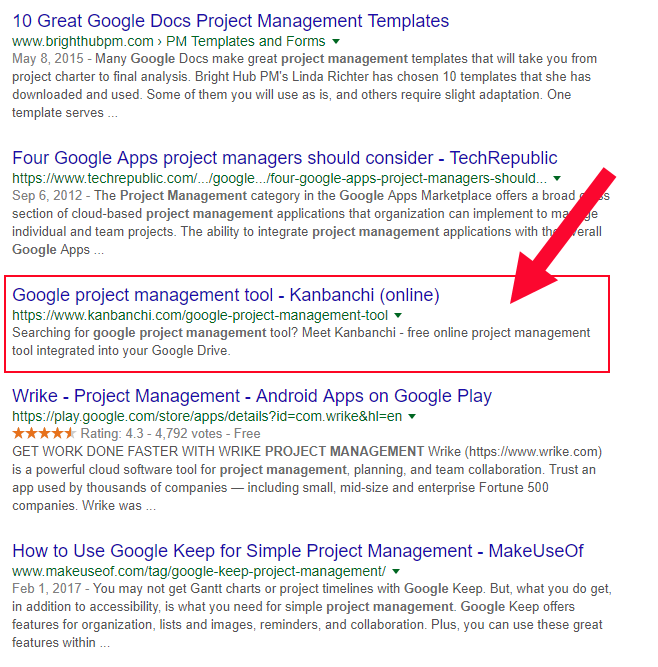Click the 'Feb 1, 2017' date text
The image size is (658, 667).
pyautogui.click(x=47, y=589)
